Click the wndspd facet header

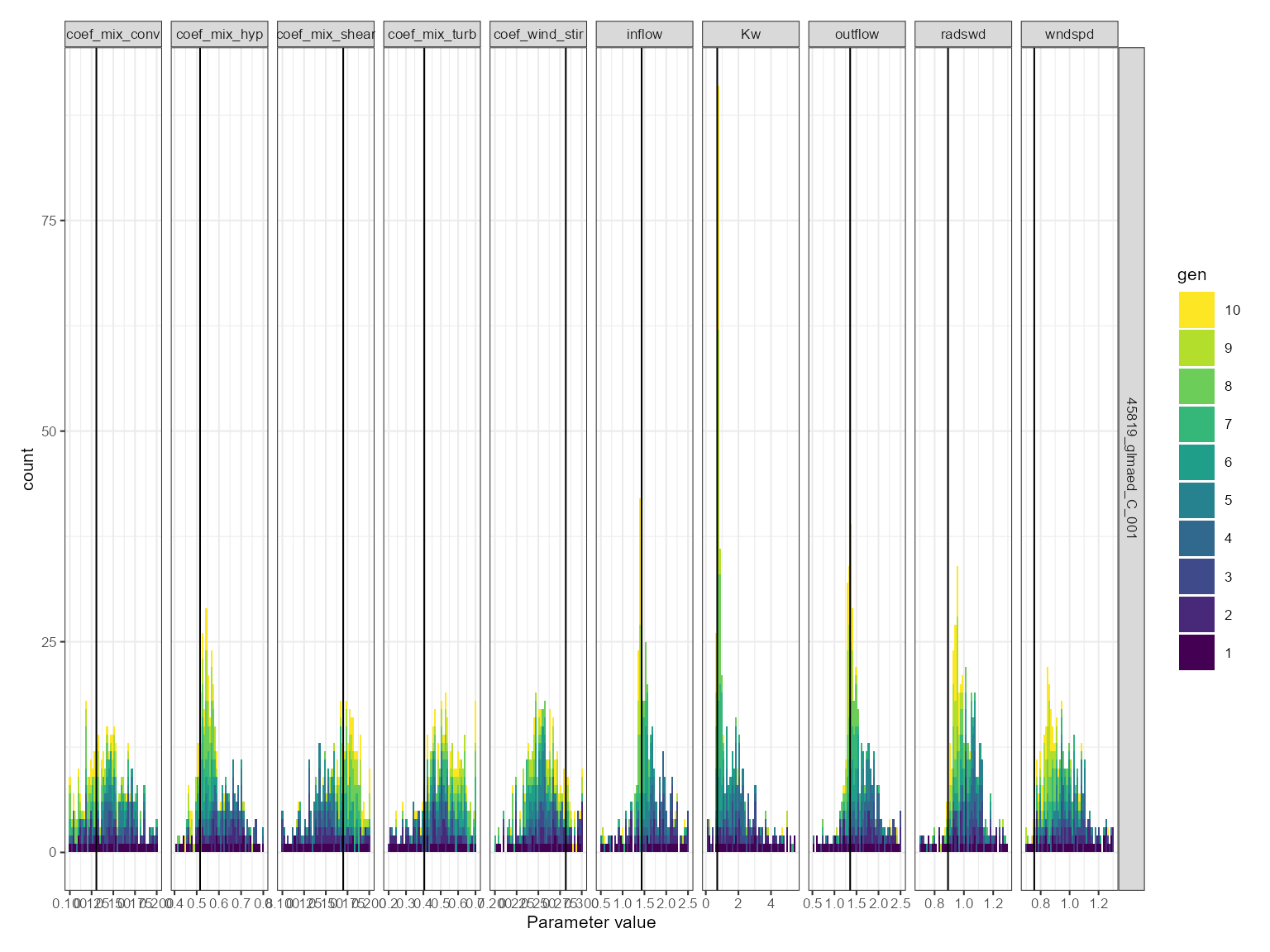(1069, 34)
